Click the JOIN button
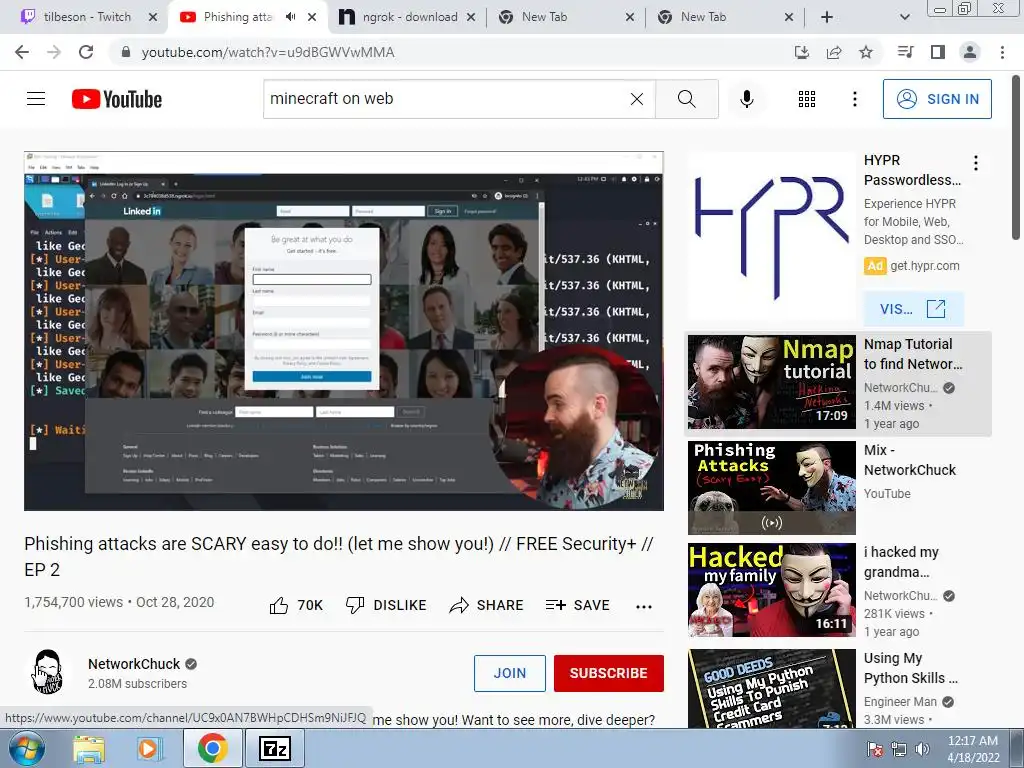 click(509, 673)
